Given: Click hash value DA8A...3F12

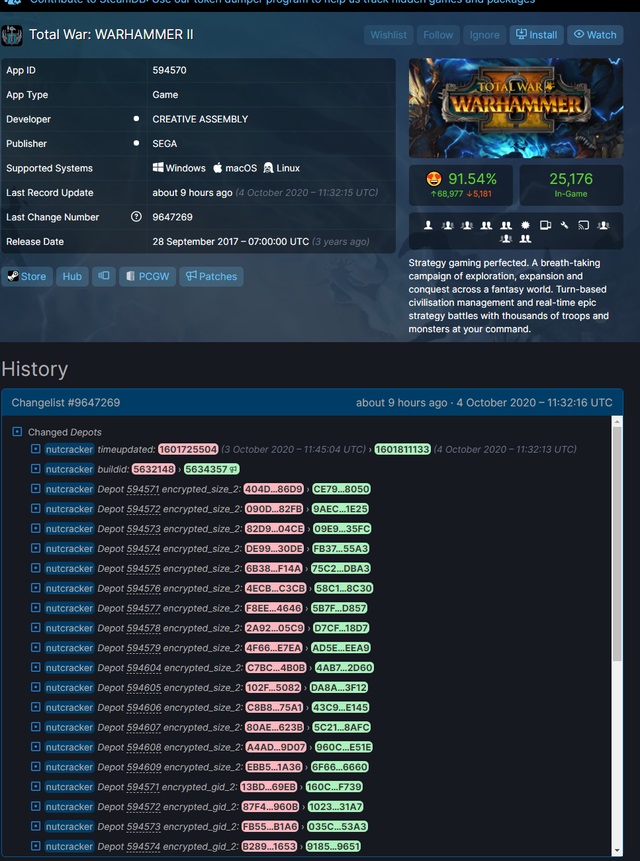Looking at the screenshot, I should [339, 687].
